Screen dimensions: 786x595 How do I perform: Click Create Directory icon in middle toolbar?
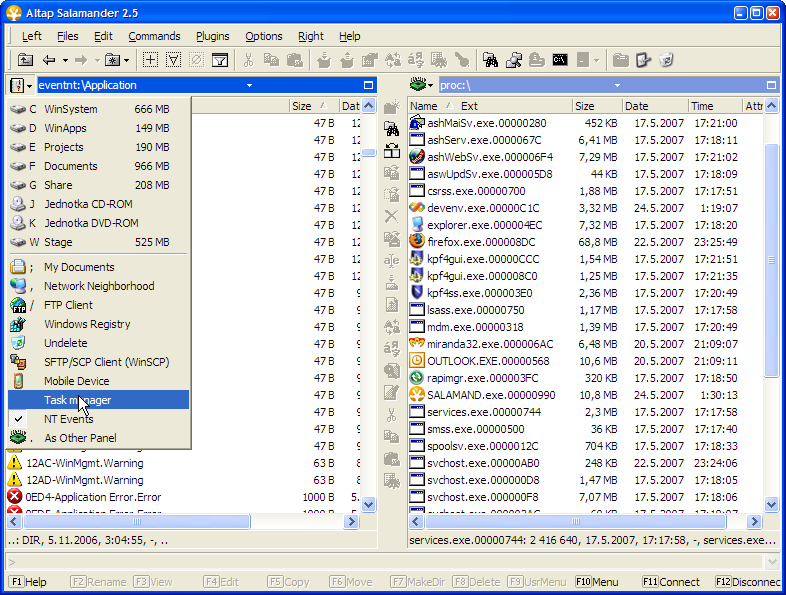[391, 107]
